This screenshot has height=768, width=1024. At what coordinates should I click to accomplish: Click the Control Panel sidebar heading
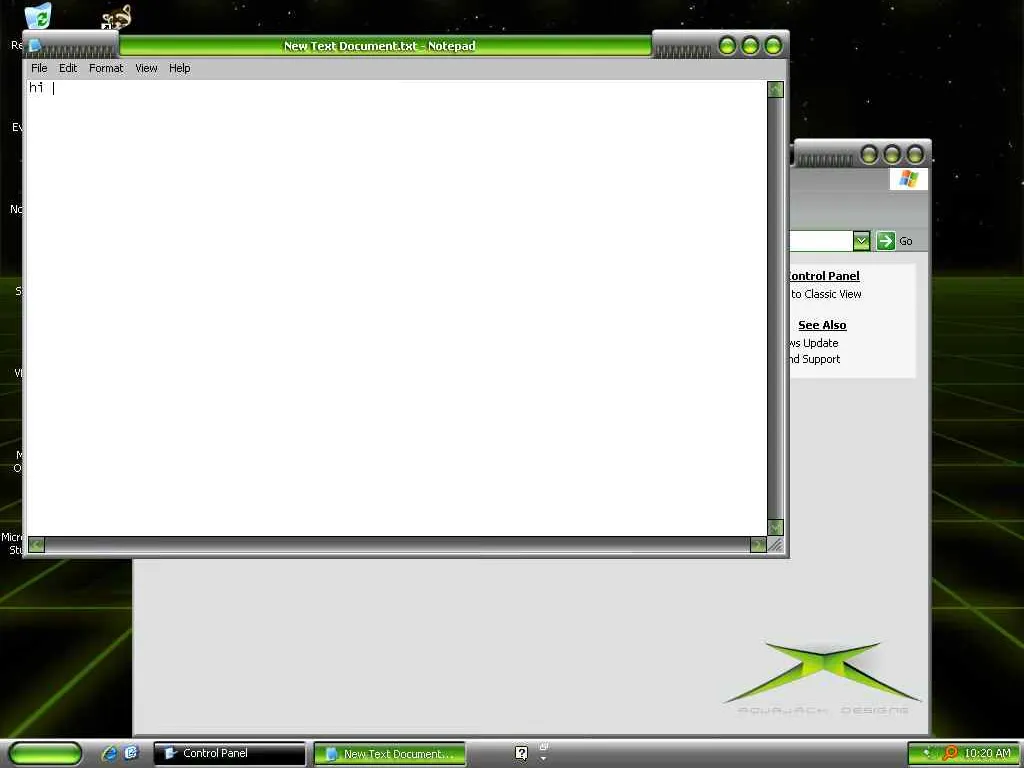(x=825, y=276)
